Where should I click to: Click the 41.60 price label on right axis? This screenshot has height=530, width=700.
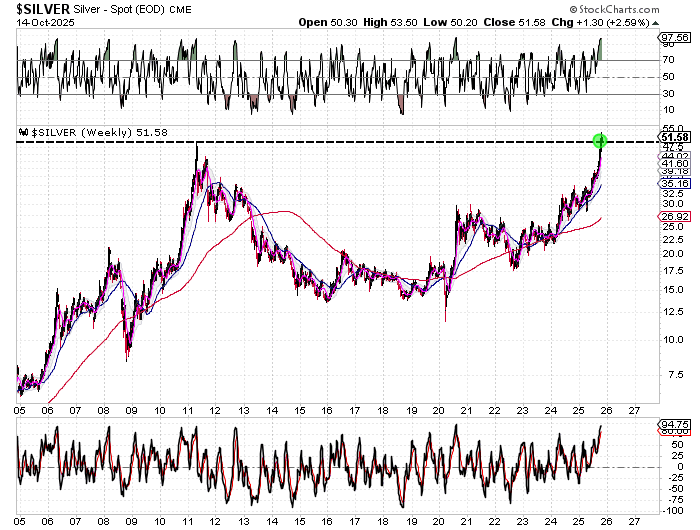[x=669, y=163]
